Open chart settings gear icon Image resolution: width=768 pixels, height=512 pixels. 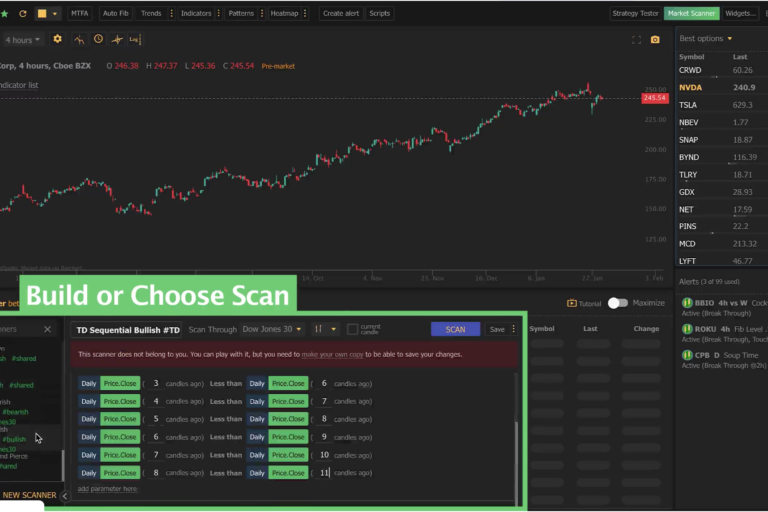click(x=57, y=39)
